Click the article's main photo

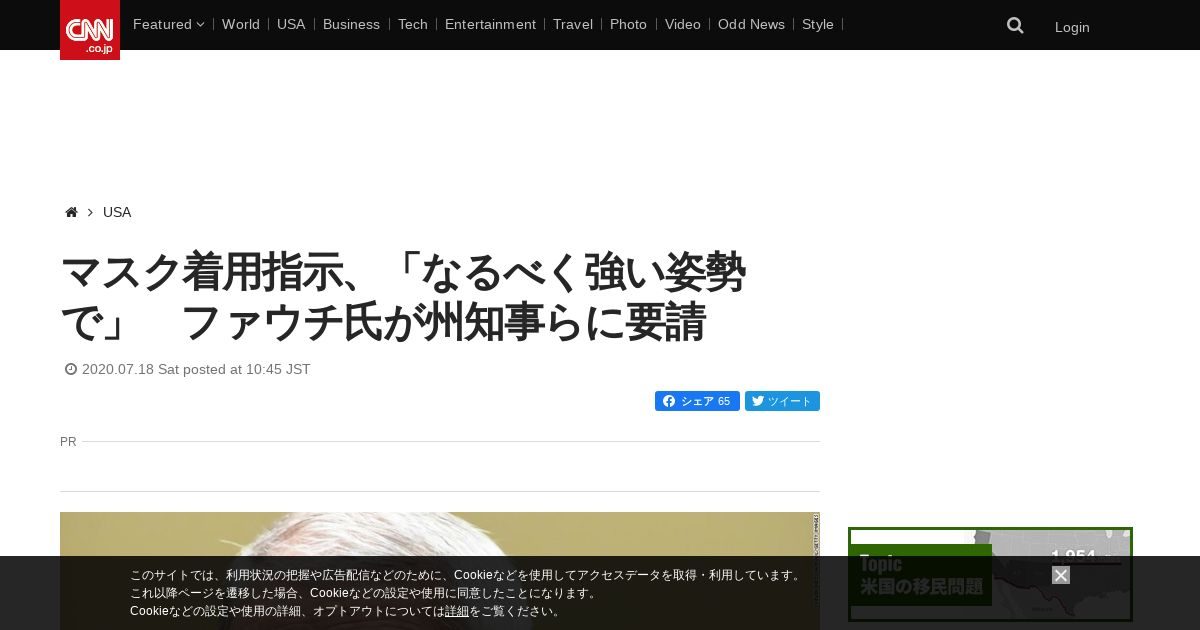tap(440, 571)
